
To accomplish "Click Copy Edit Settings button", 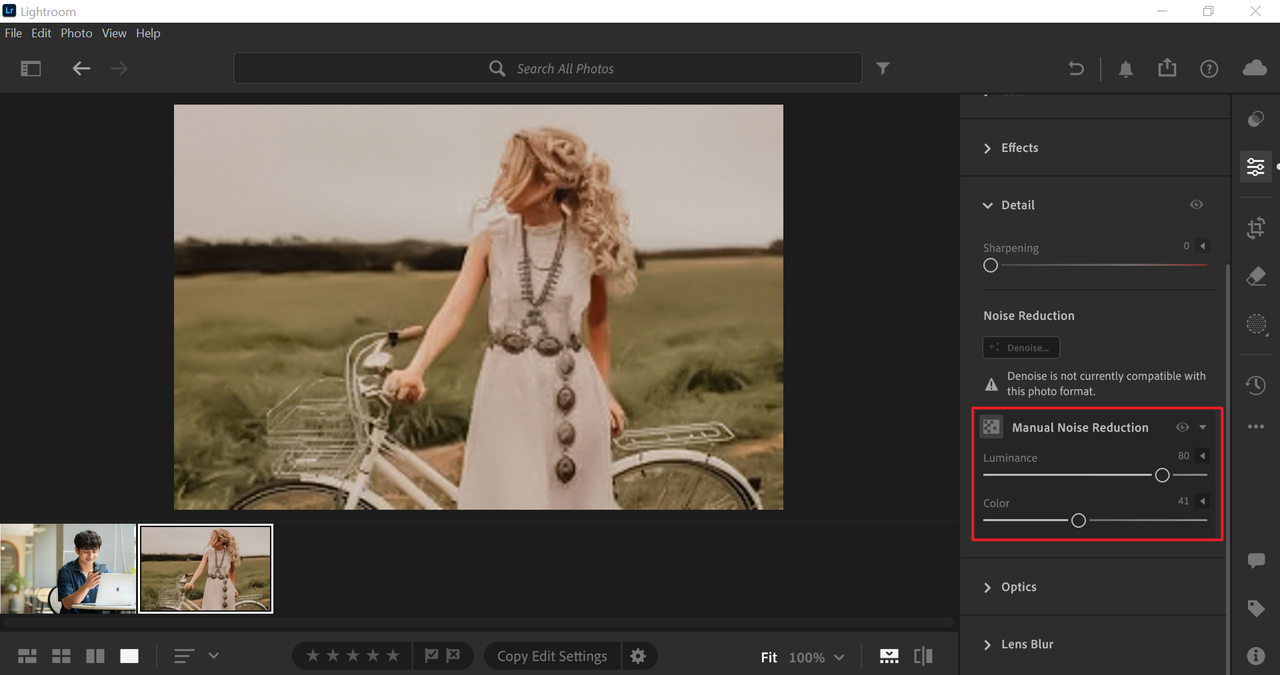I will click(552, 656).
